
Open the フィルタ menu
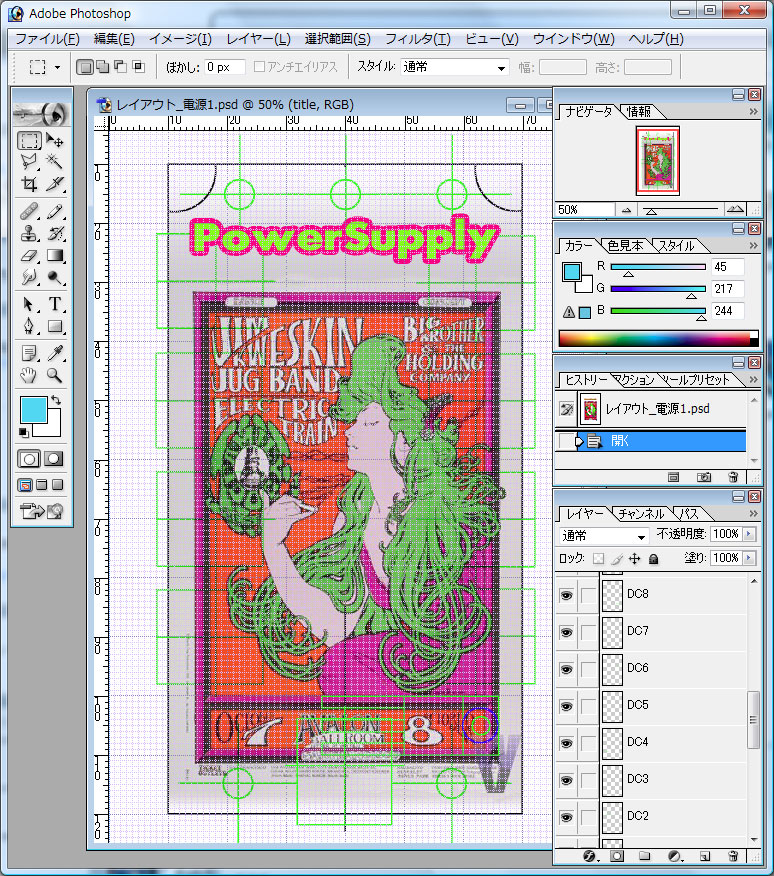point(418,39)
